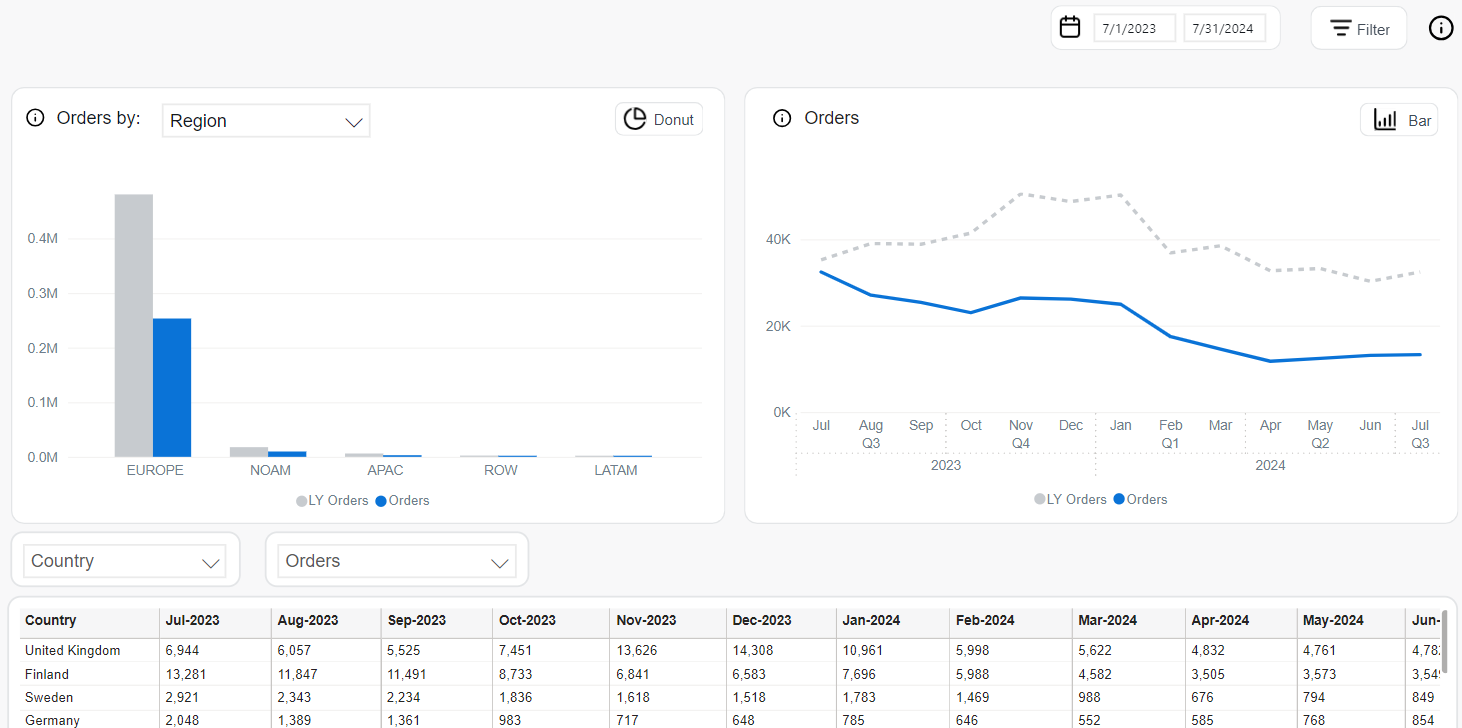Viewport: 1462px width, 728px height.
Task: Click the gray NOAM LY Orders bar
Action: coord(249,452)
